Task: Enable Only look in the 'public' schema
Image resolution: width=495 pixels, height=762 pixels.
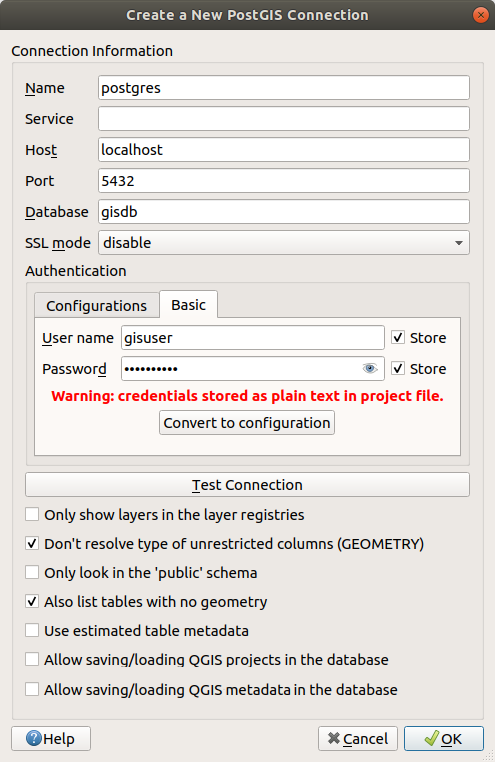Action: tap(32, 572)
